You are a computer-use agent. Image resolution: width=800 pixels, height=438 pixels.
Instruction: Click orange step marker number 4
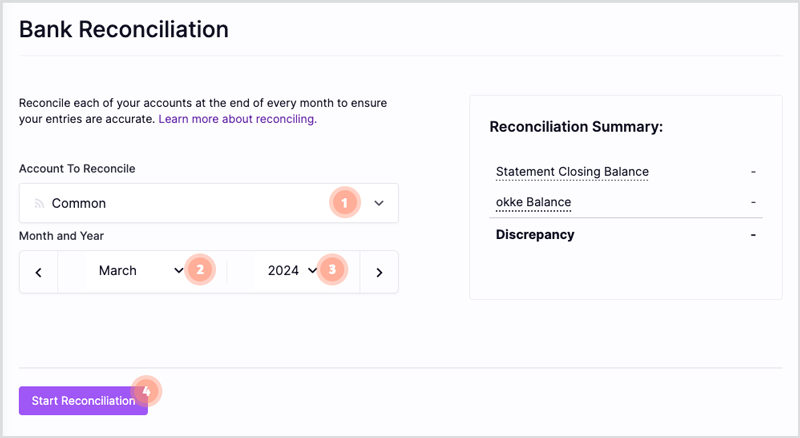(x=146, y=391)
